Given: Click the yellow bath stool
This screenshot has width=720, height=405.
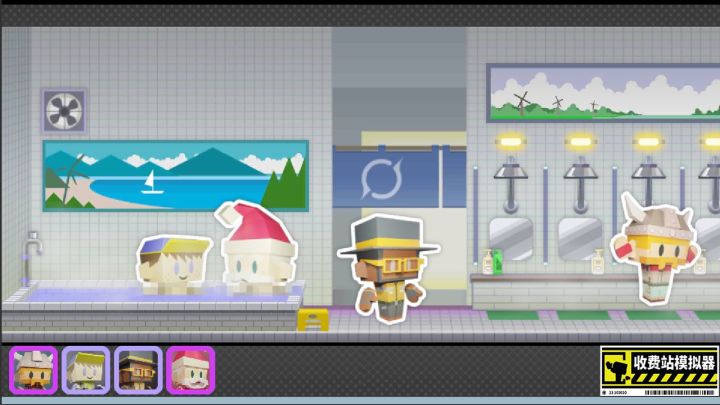Looking at the screenshot, I should (x=313, y=320).
